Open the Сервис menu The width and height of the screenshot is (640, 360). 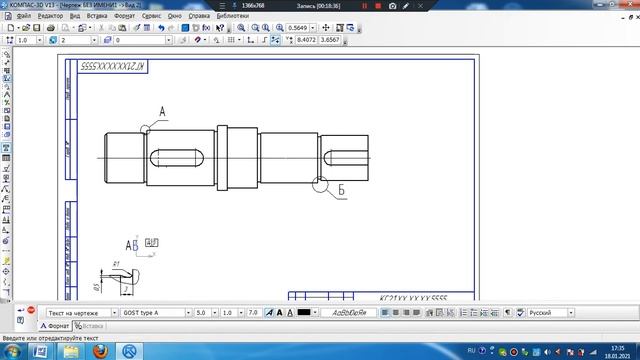pyautogui.click(x=151, y=16)
